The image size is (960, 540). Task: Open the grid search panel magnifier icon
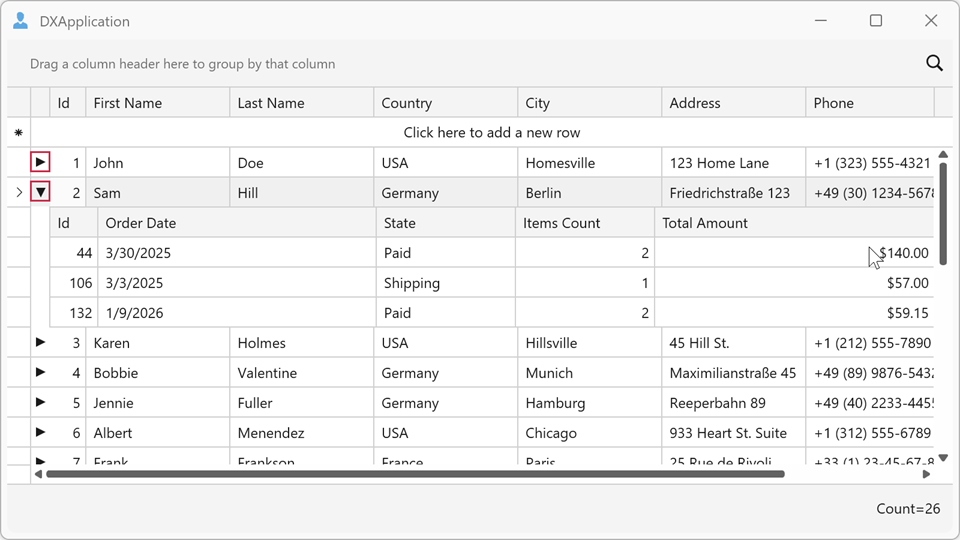(934, 63)
